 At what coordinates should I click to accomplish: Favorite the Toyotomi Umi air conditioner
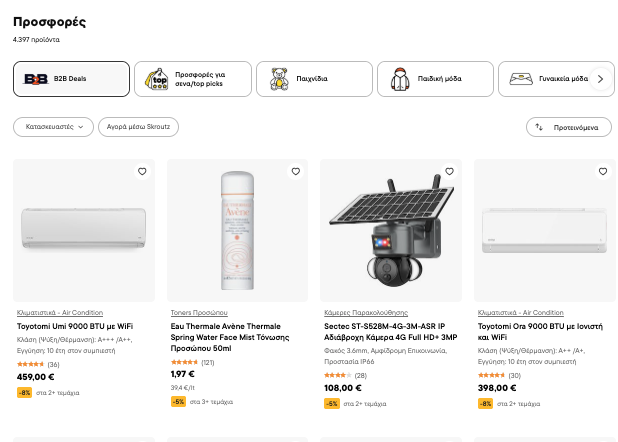pos(142,172)
